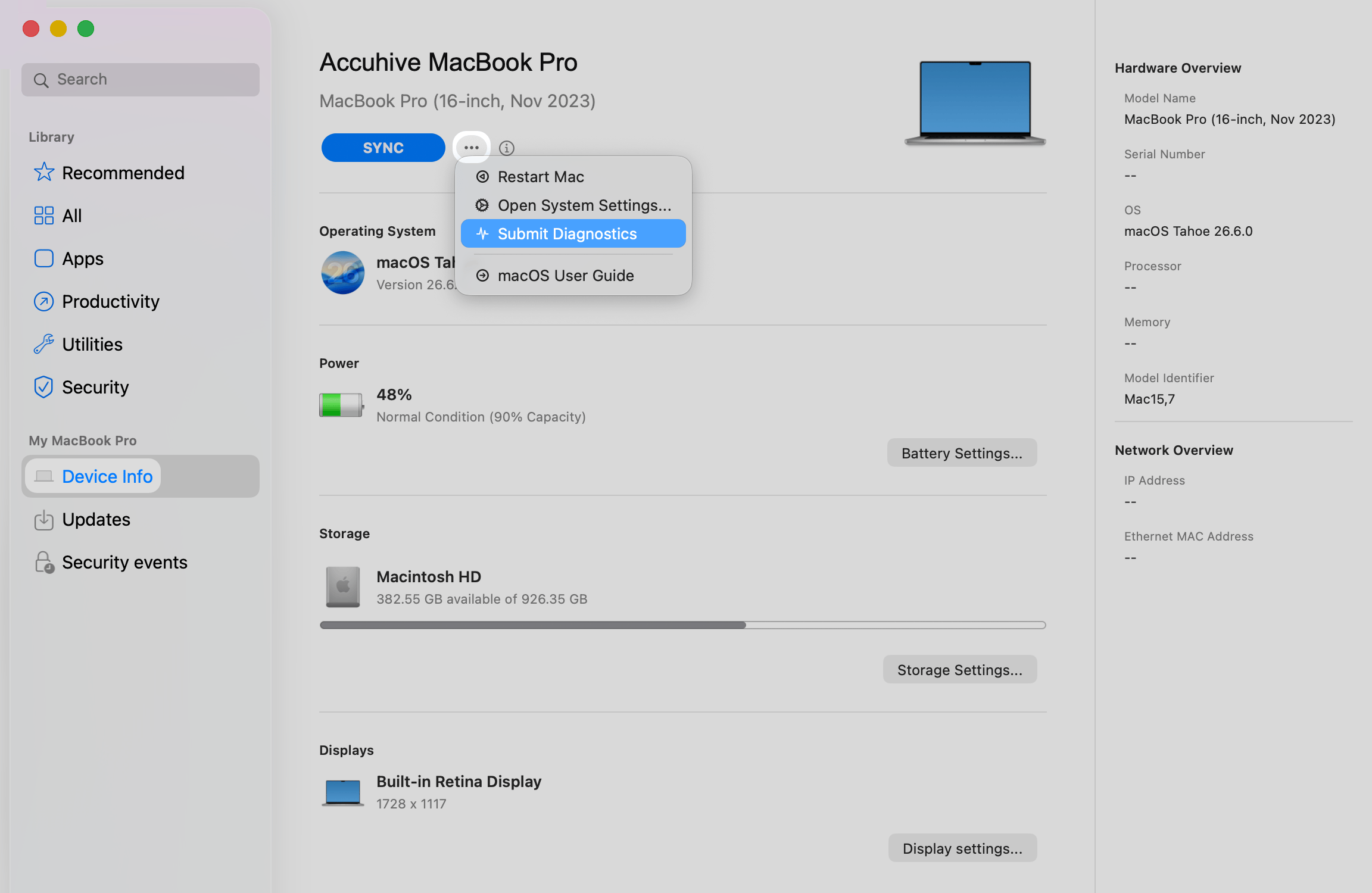Click the Device Info laptop icon
Image resolution: width=1372 pixels, height=893 pixels.
tap(43, 476)
